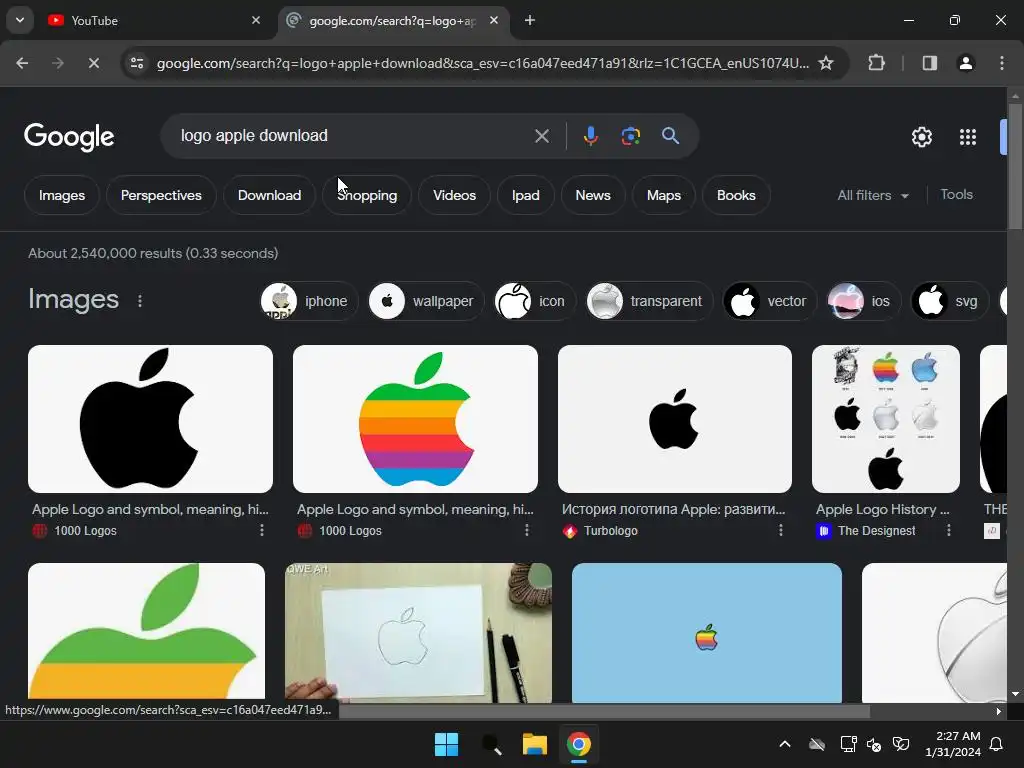Refine images with icon chip
This screenshot has height=768, width=1024.
tap(534, 301)
